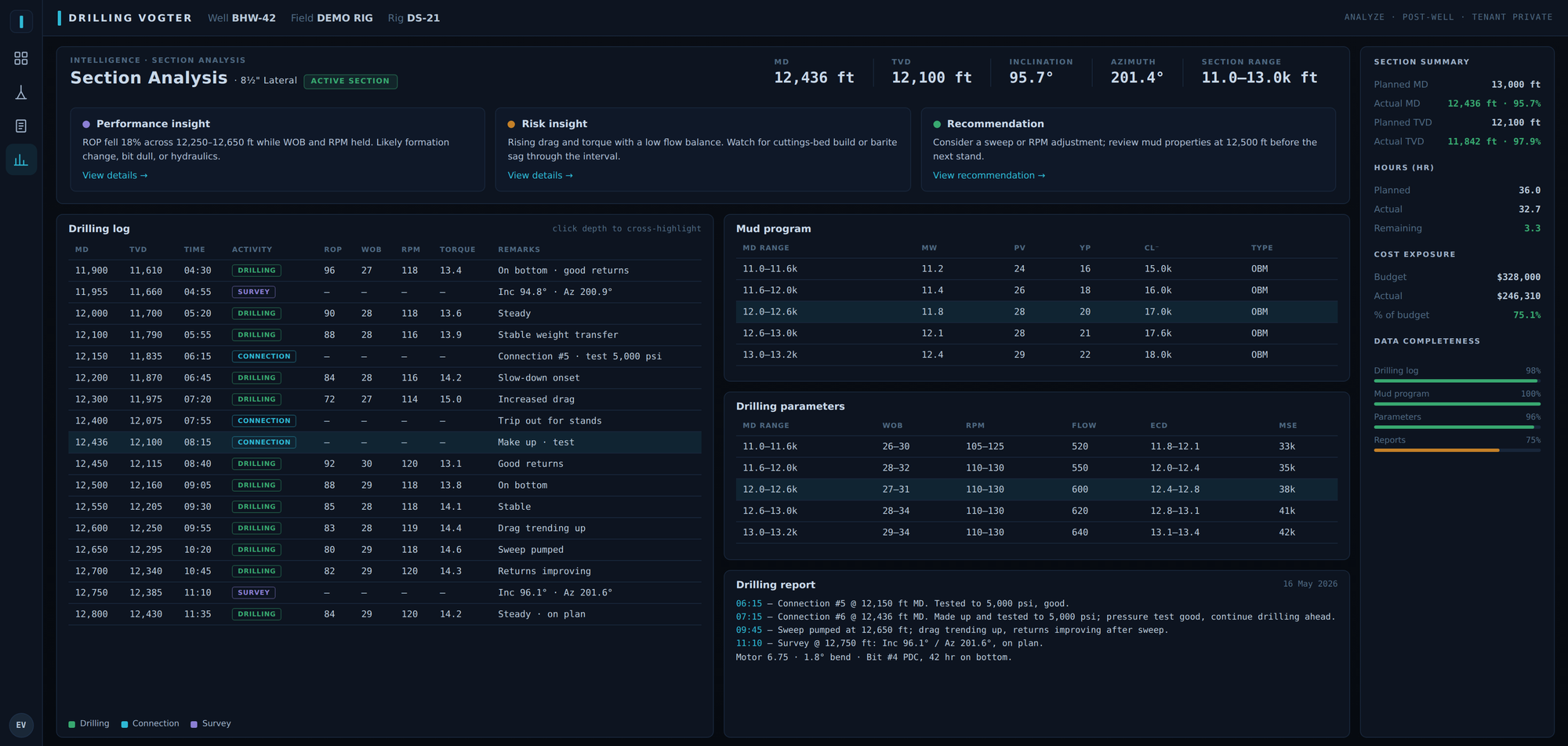Click the Inclination 95.7° readout
Screen dimensions: 1568x746
[1031, 78]
